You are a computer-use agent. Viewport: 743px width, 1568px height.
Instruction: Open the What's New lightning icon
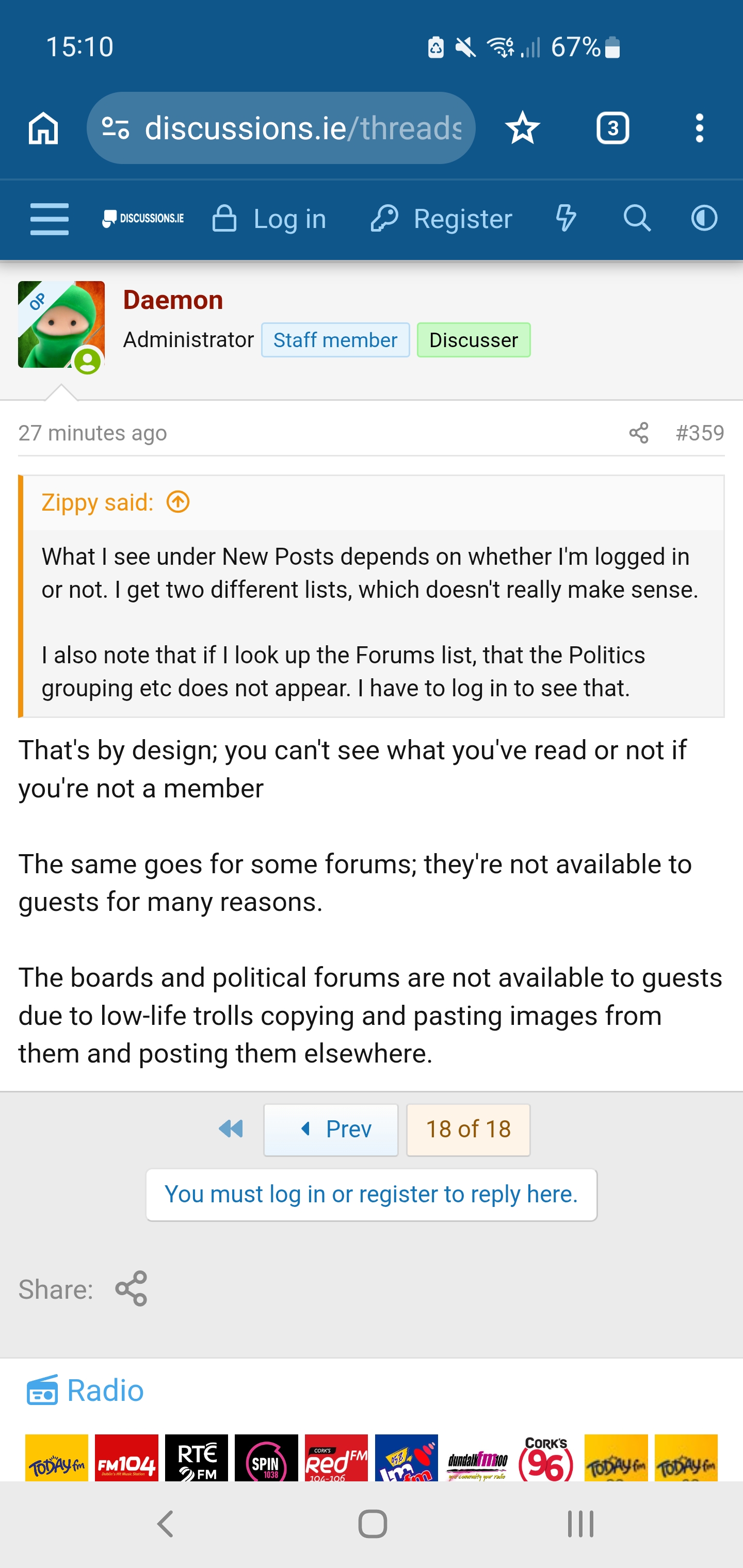566,219
